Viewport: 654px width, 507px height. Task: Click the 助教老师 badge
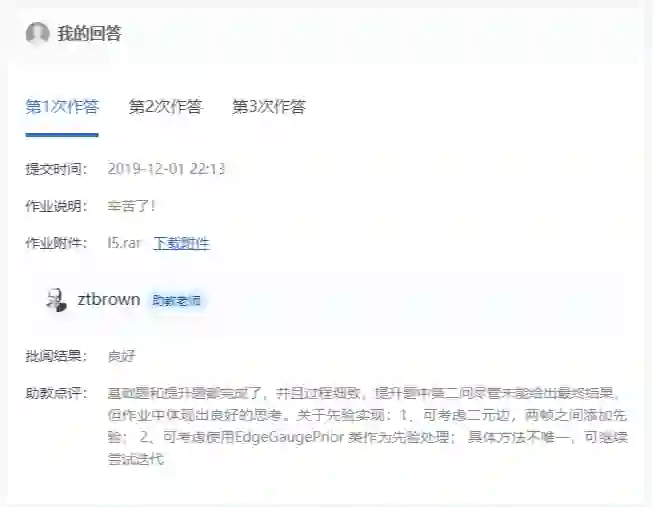click(176, 301)
